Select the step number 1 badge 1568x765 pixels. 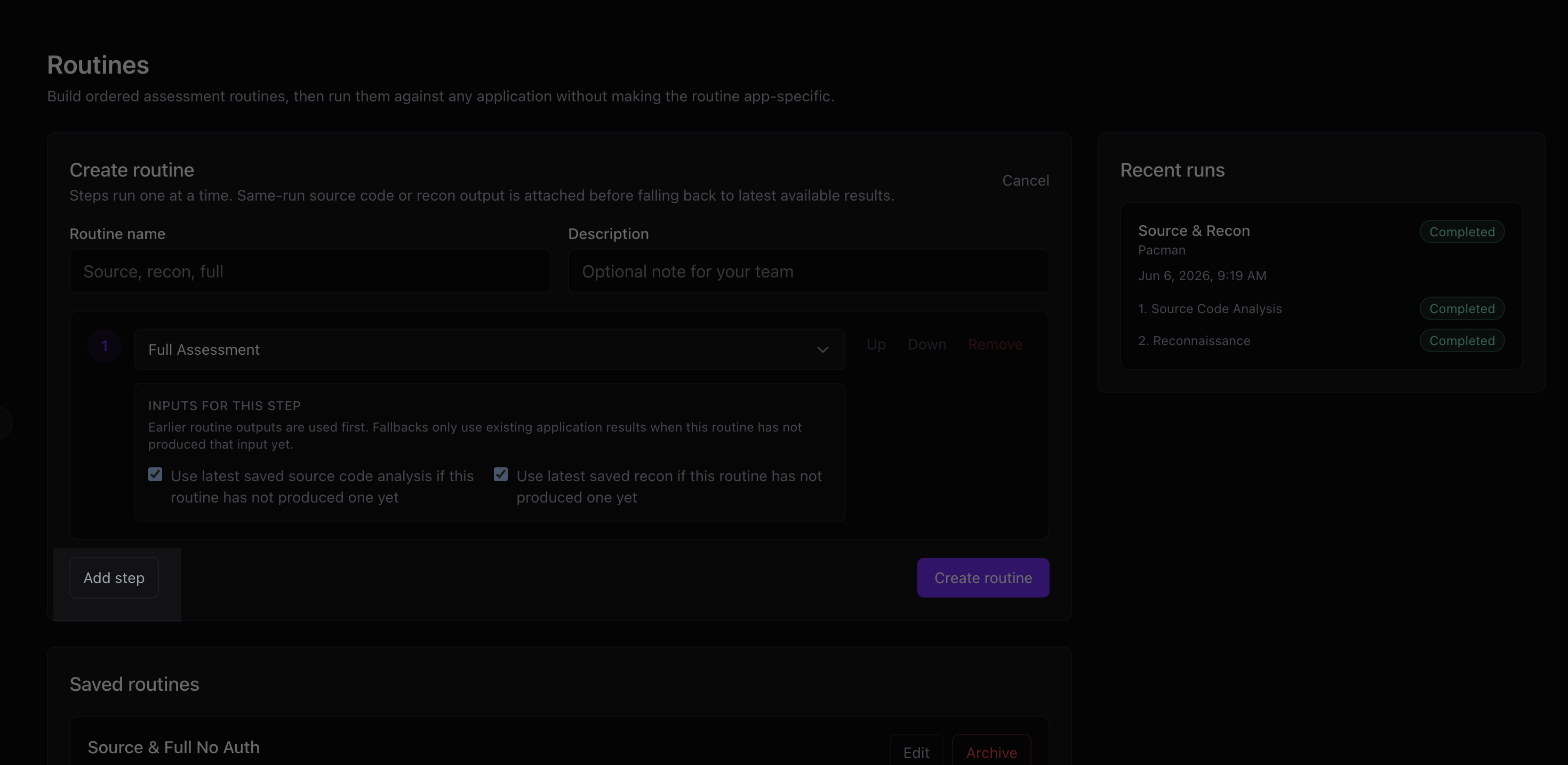(105, 346)
